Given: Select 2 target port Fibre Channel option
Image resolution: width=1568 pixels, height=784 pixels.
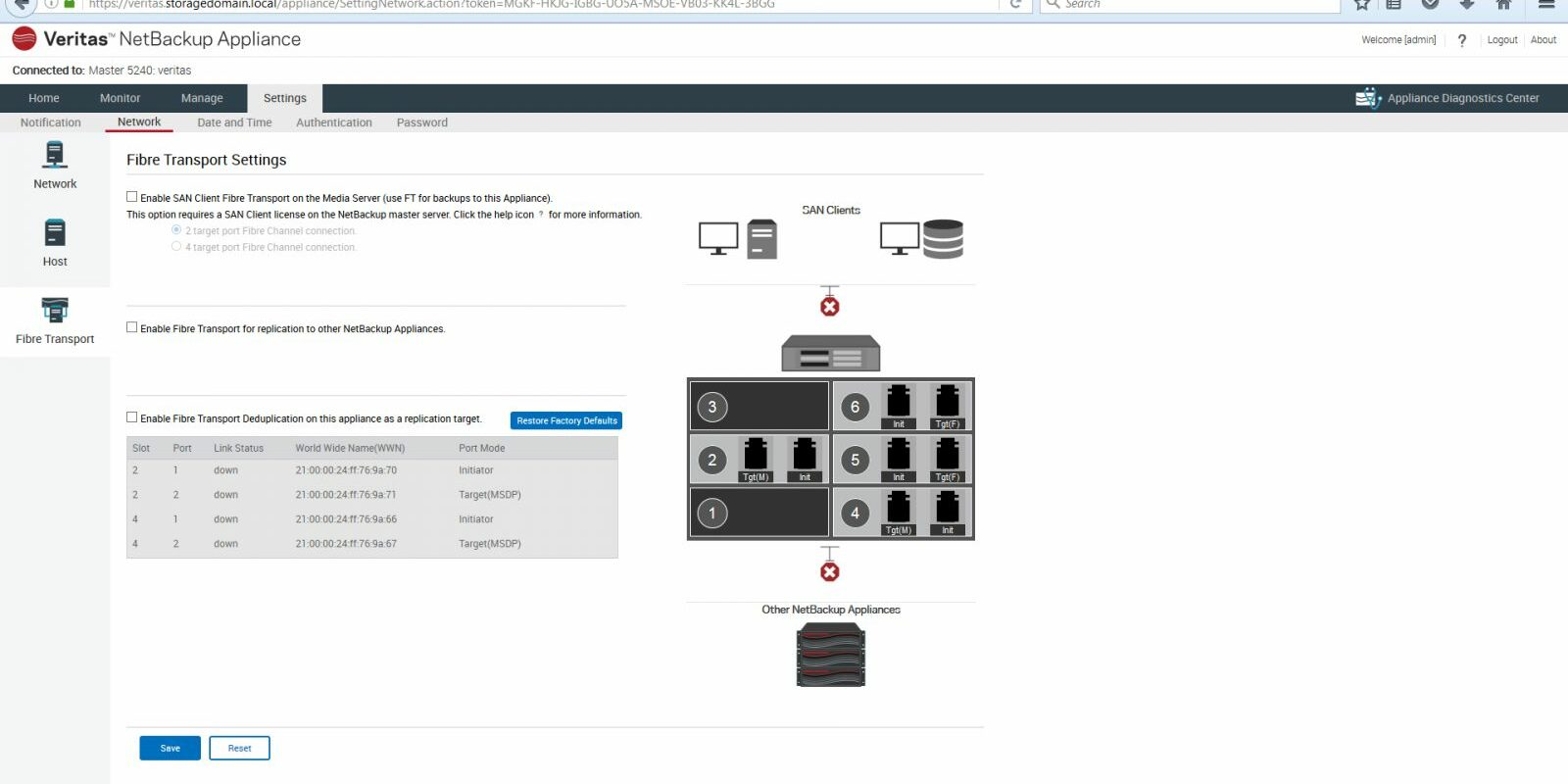Looking at the screenshot, I should click(x=176, y=230).
